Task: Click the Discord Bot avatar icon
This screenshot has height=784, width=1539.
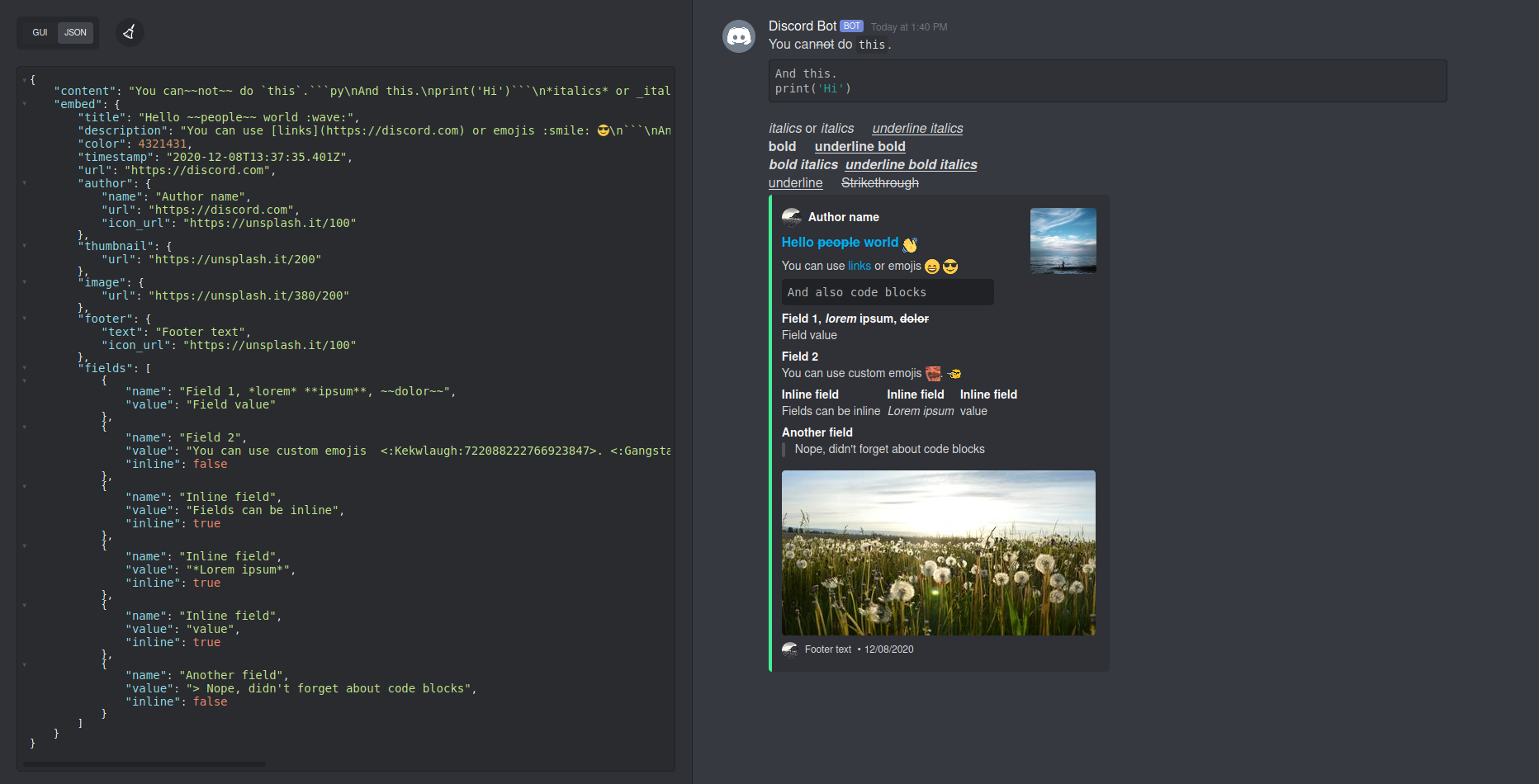Action: [739, 36]
